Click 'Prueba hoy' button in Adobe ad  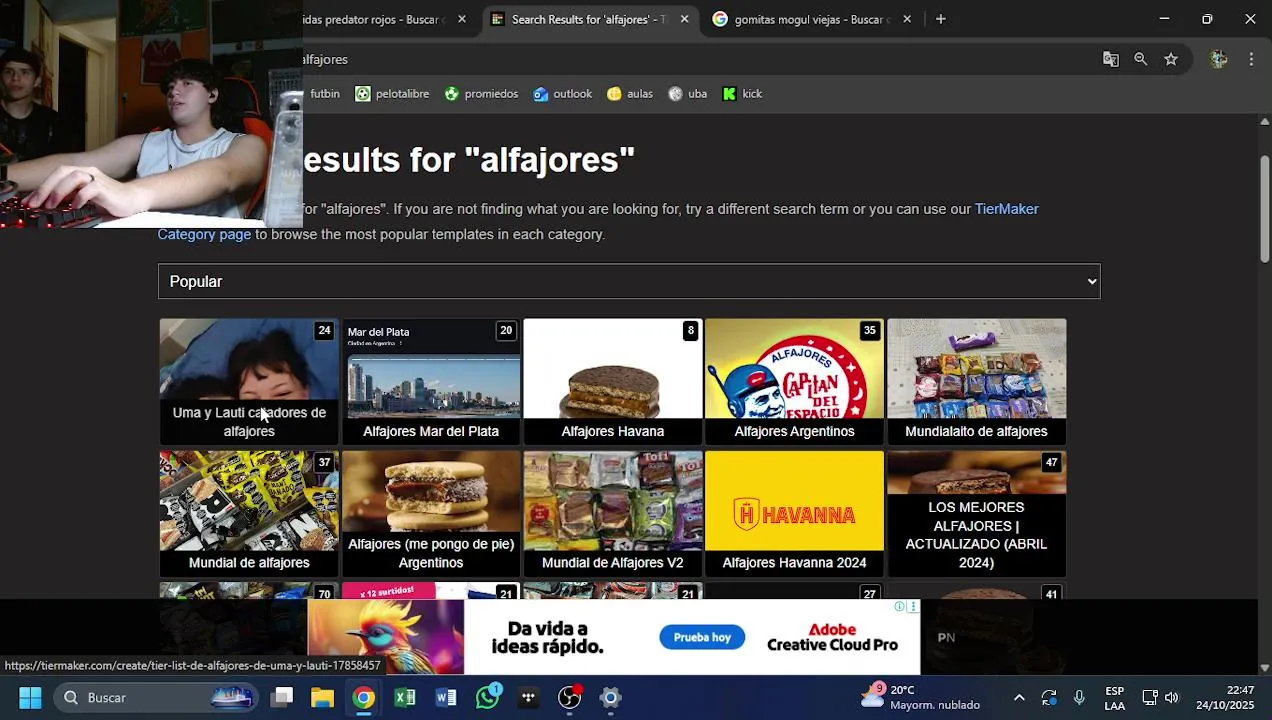point(702,637)
